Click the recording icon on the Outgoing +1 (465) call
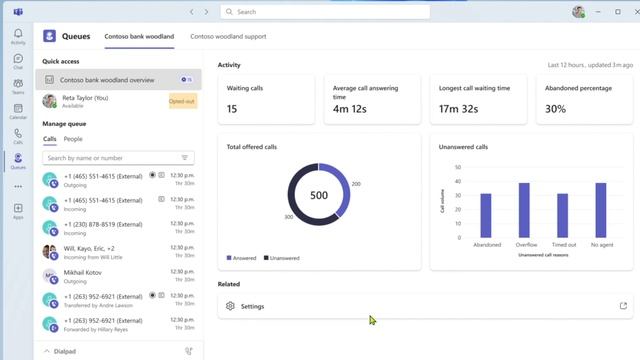Image resolution: width=640 pixels, height=360 pixels. (x=152, y=175)
